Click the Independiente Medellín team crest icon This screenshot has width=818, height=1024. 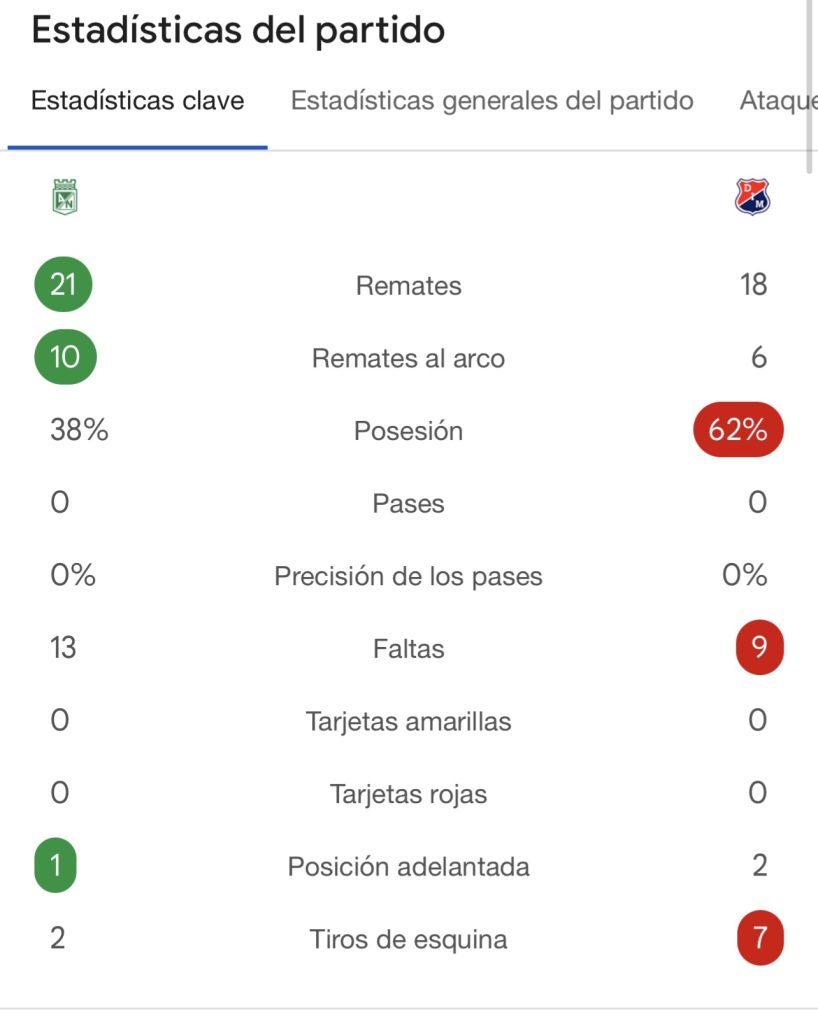point(752,197)
